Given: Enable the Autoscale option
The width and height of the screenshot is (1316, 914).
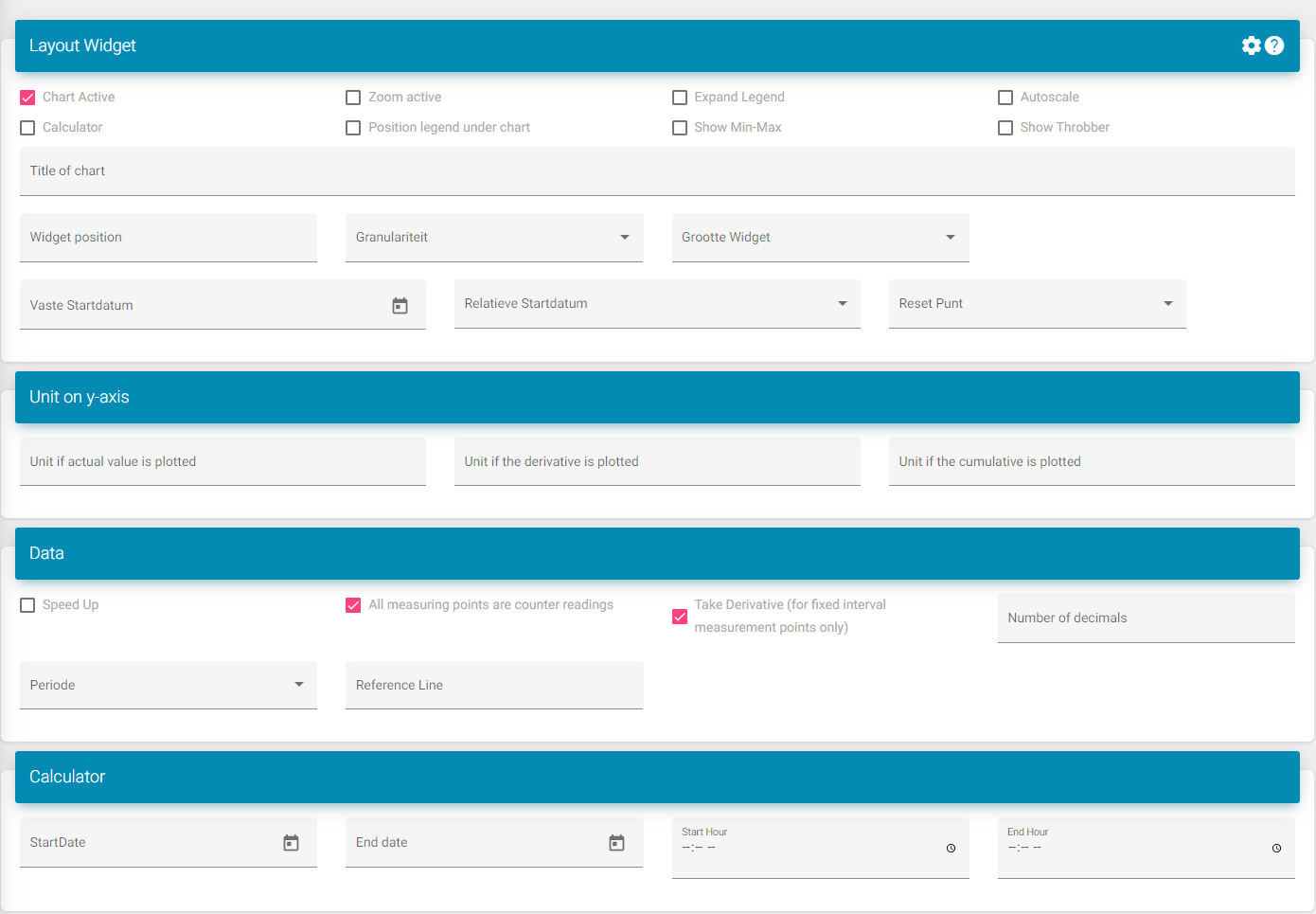Looking at the screenshot, I should [1005, 98].
